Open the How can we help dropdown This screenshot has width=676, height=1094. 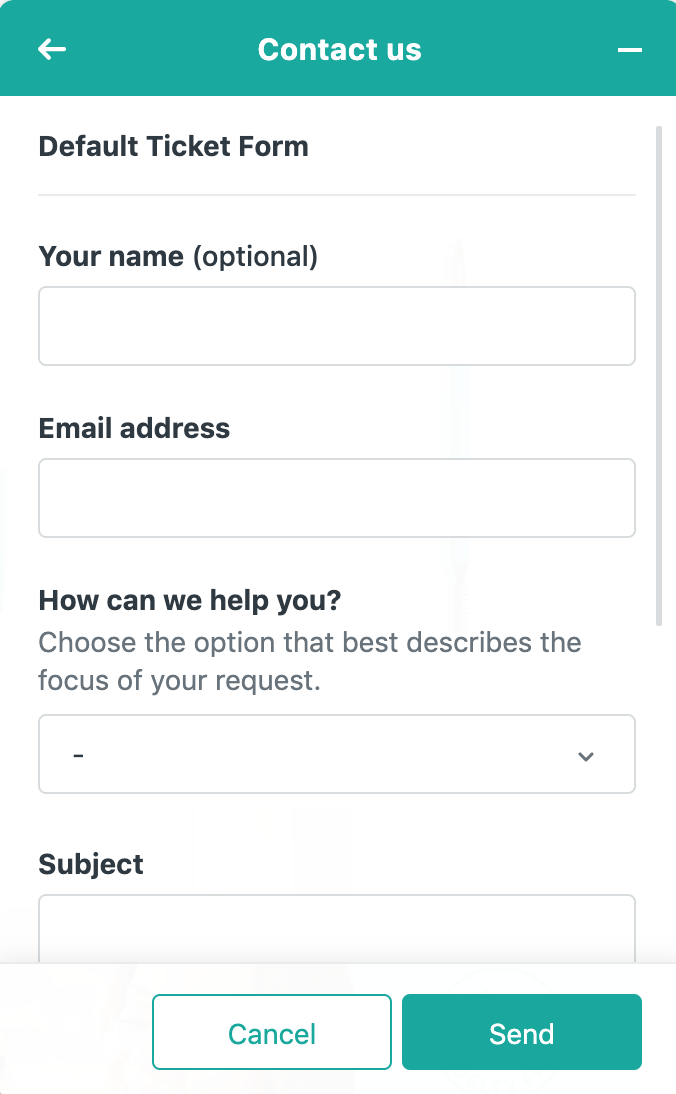[336, 754]
